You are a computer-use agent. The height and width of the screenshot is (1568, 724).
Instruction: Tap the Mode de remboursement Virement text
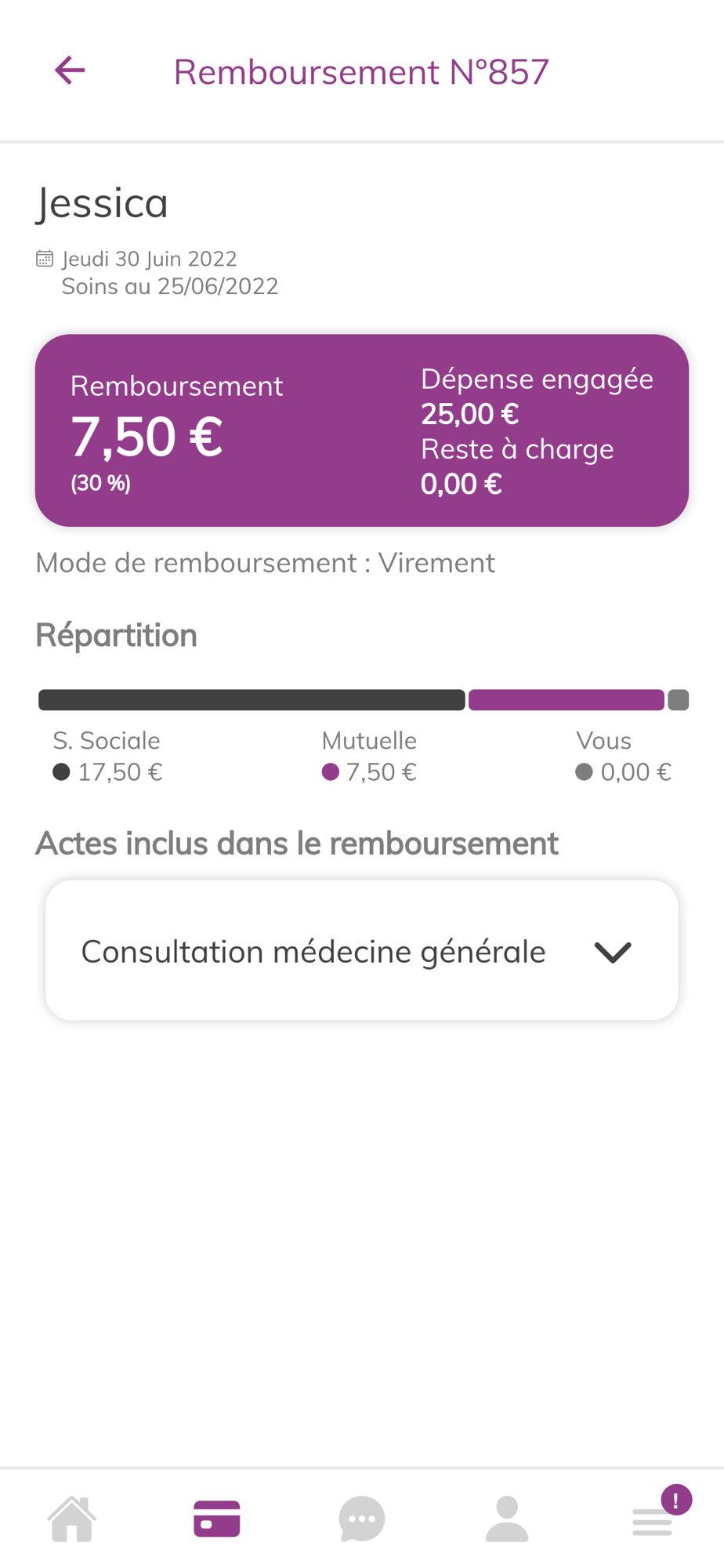pos(265,563)
